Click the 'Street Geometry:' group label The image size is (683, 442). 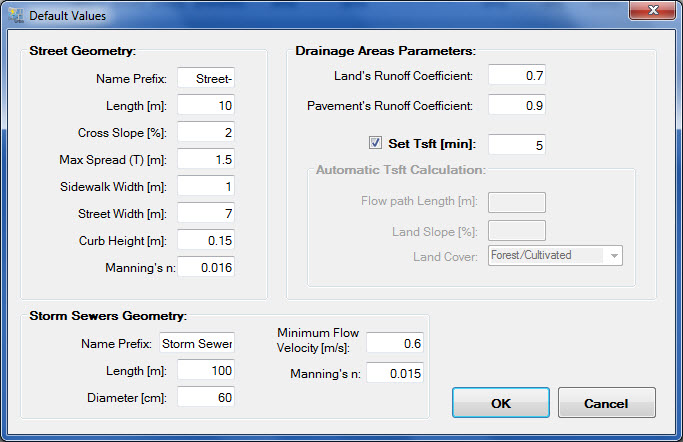(x=83, y=51)
